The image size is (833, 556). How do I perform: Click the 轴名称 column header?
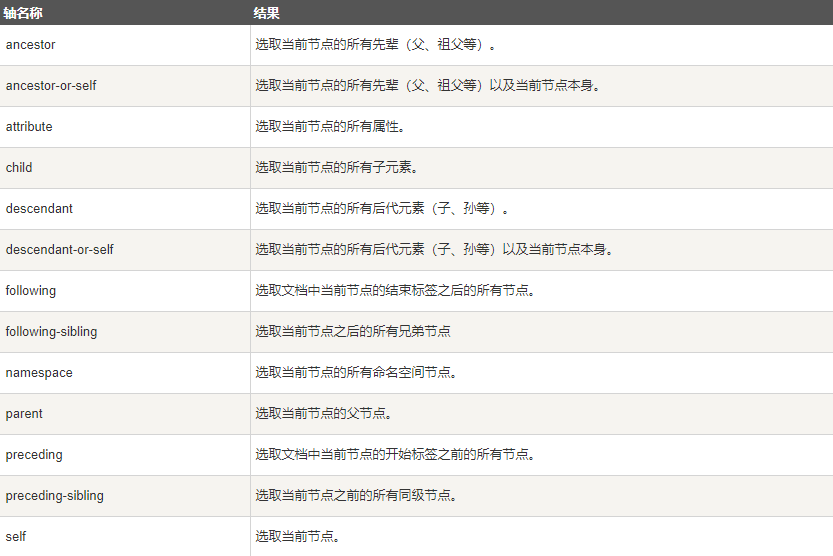[23, 13]
